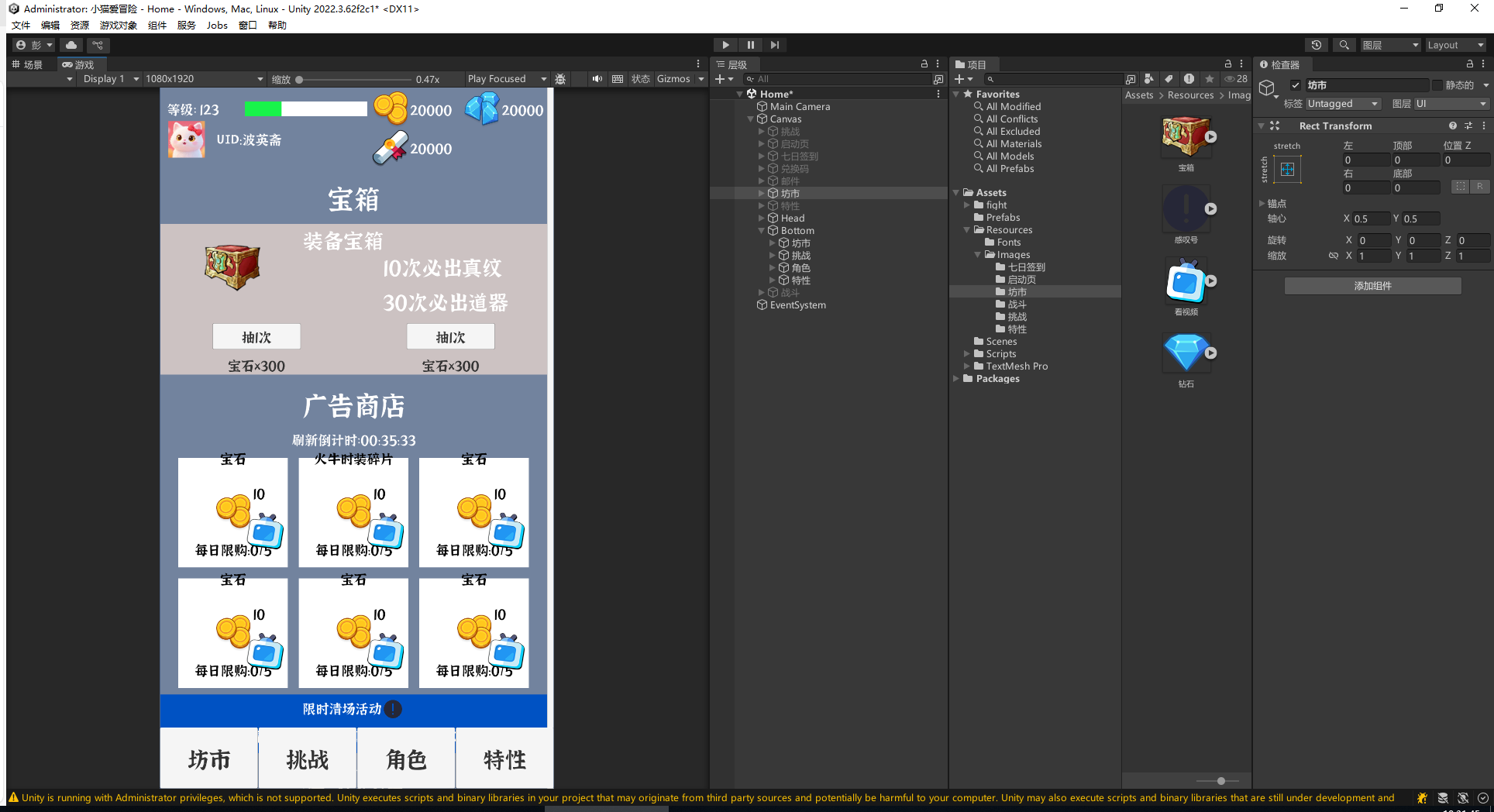Click Search by Label tag icon
1494x812 pixels.
coord(1169,79)
